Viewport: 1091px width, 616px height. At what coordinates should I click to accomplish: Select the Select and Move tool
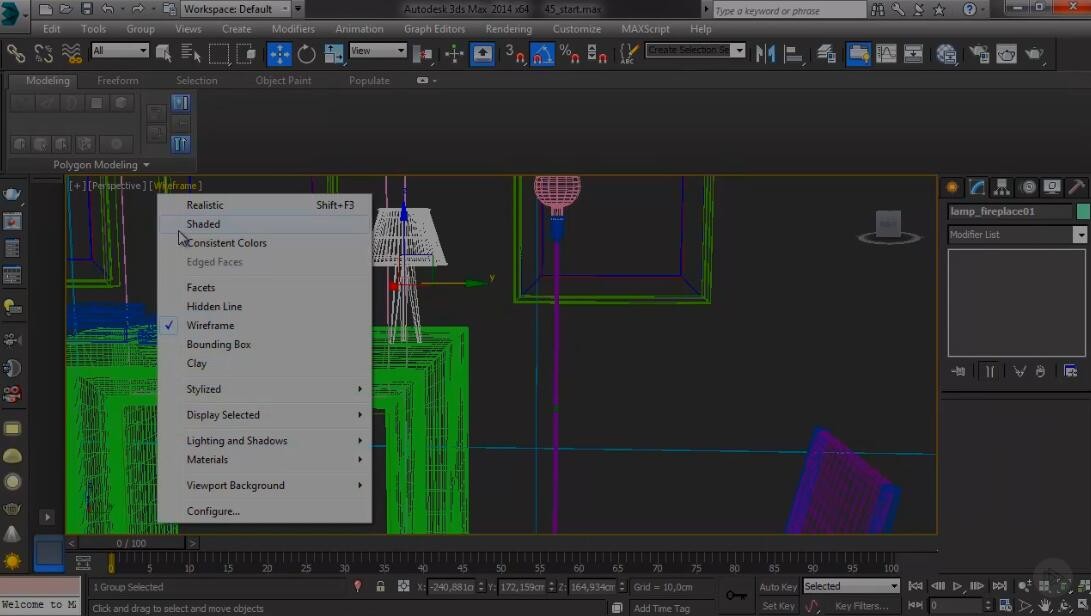279,54
